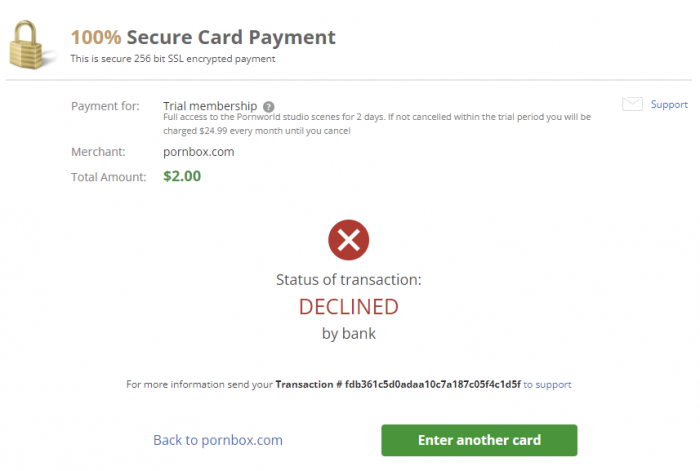Viewport: 700px width, 471px height.
Task: Click the Support envelope icon
Action: (632, 104)
